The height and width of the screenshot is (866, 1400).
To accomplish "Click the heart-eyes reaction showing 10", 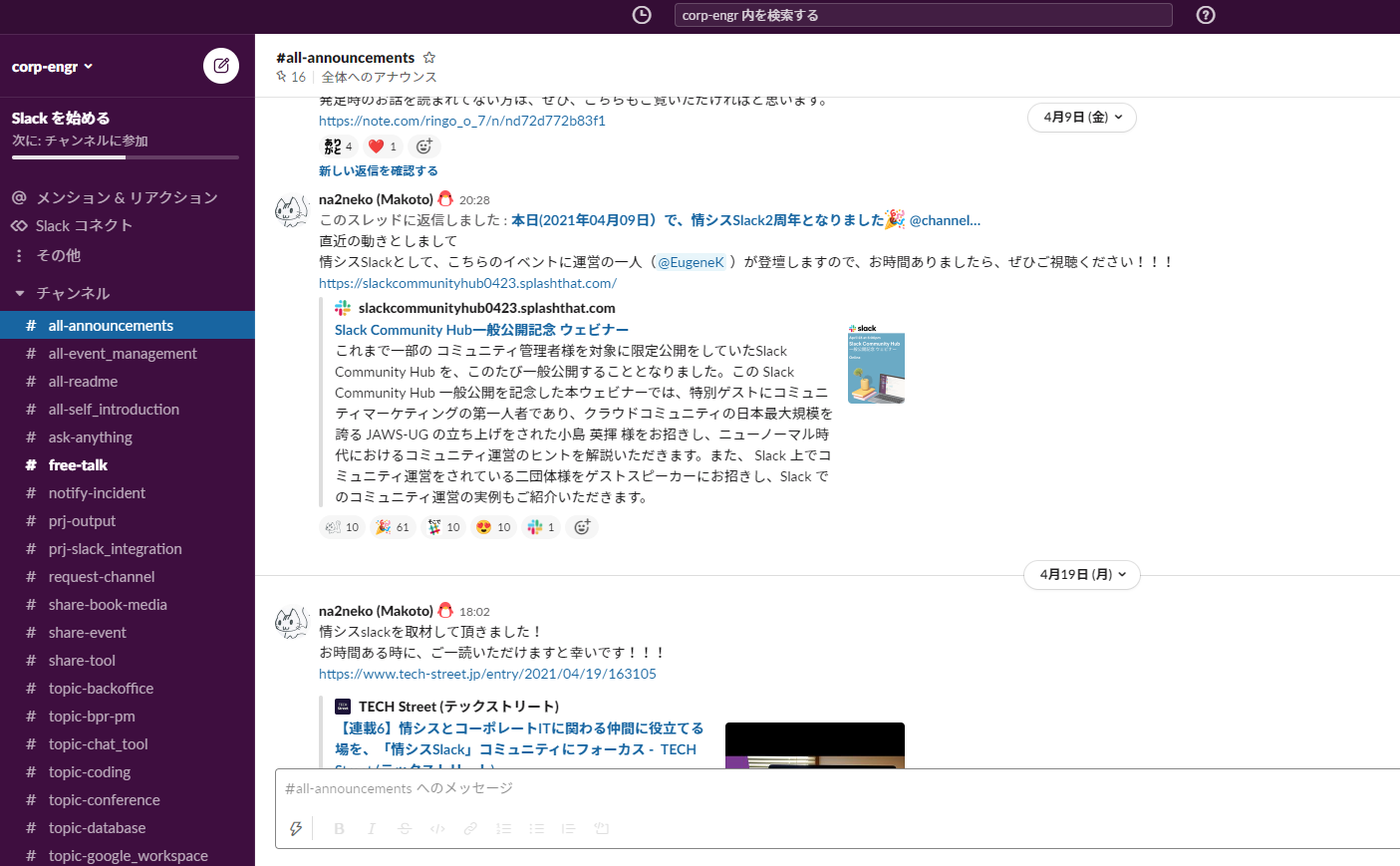I will coord(493,527).
